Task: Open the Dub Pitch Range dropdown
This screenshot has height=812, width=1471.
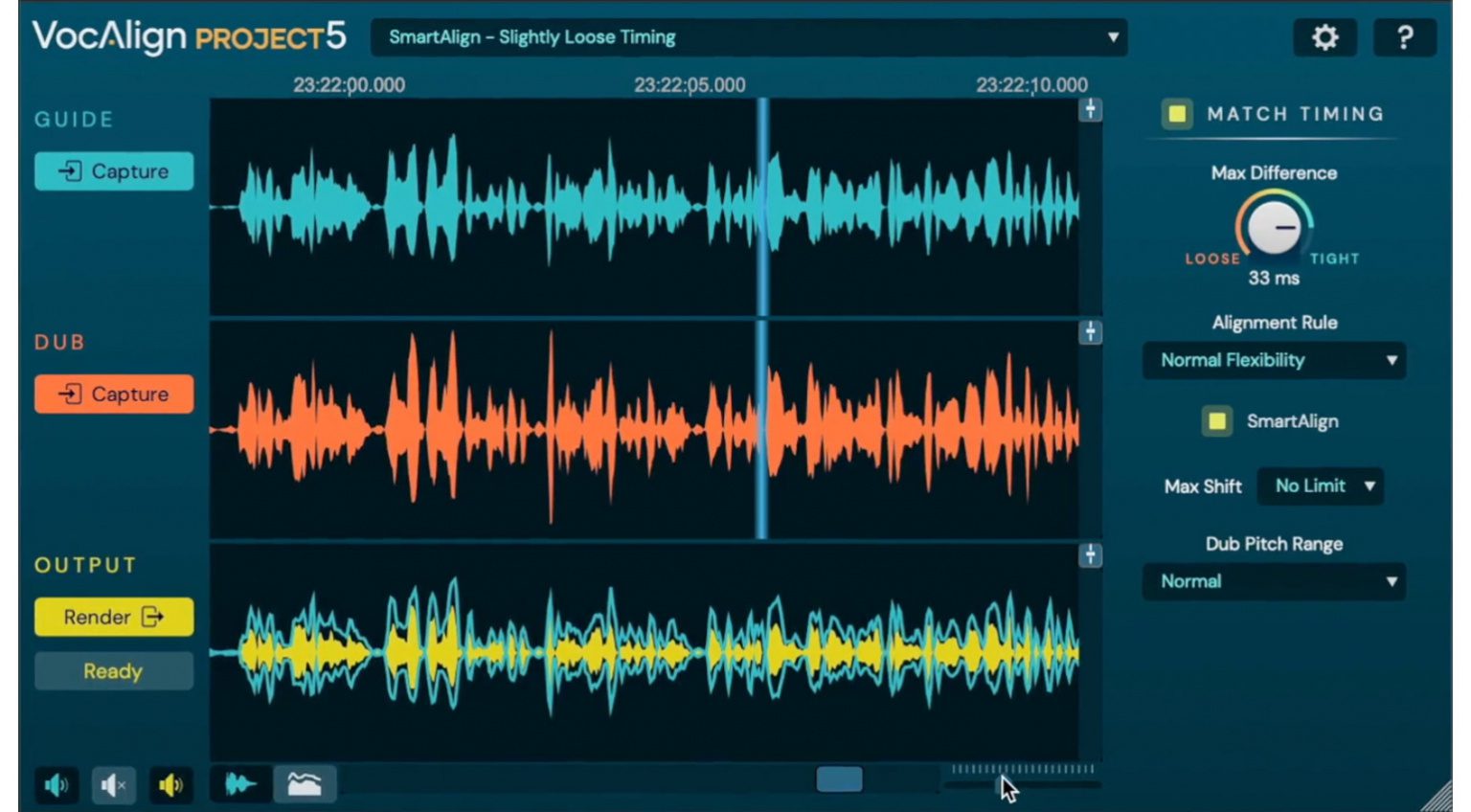Action: click(1274, 581)
